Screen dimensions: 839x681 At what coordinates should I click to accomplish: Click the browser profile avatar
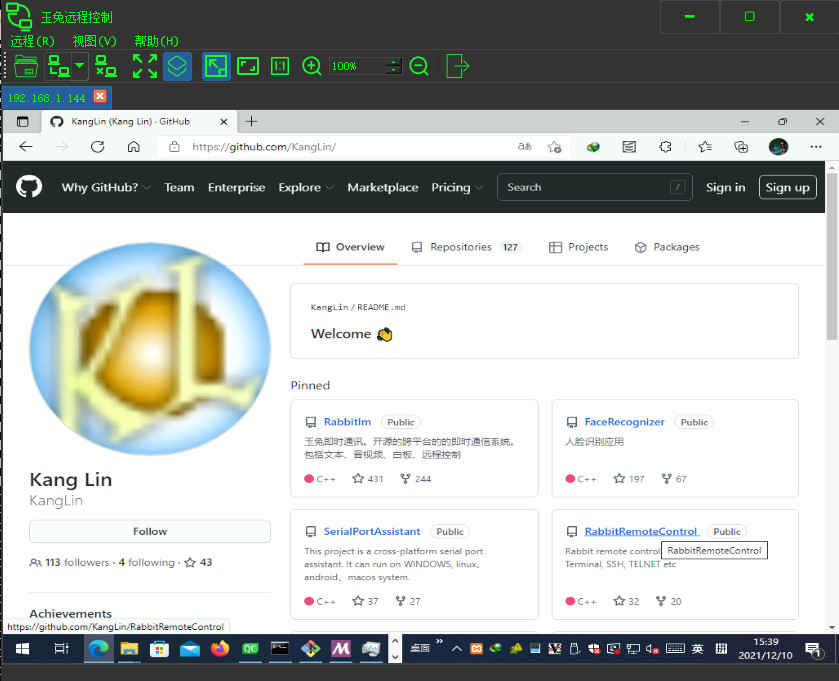tap(778, 147)
